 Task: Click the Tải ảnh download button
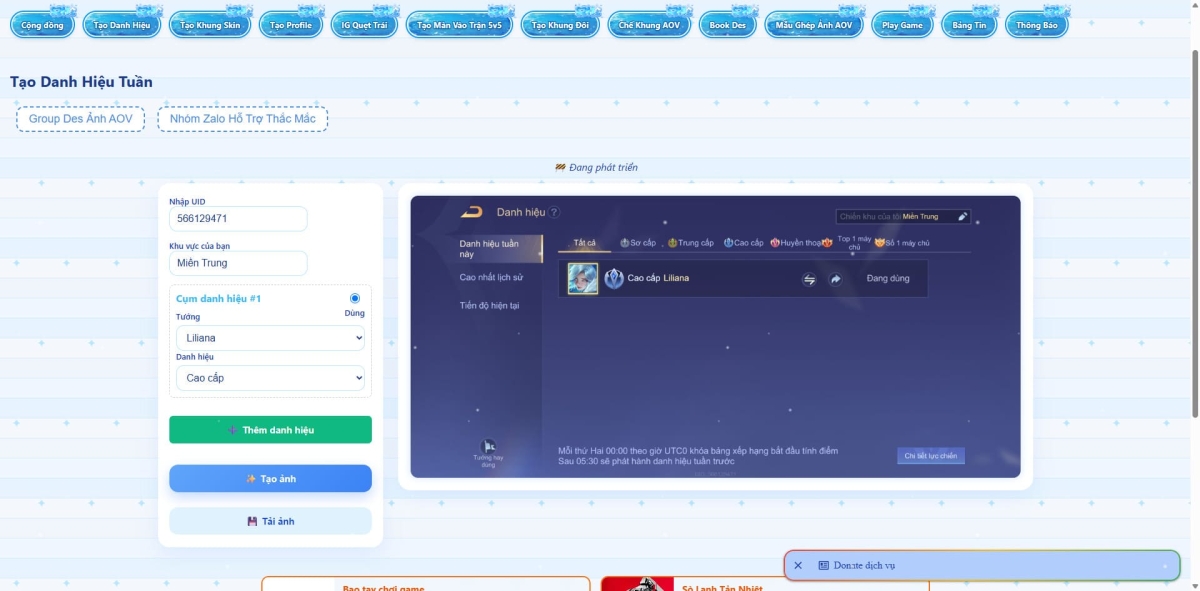click(x=270, y=521)
